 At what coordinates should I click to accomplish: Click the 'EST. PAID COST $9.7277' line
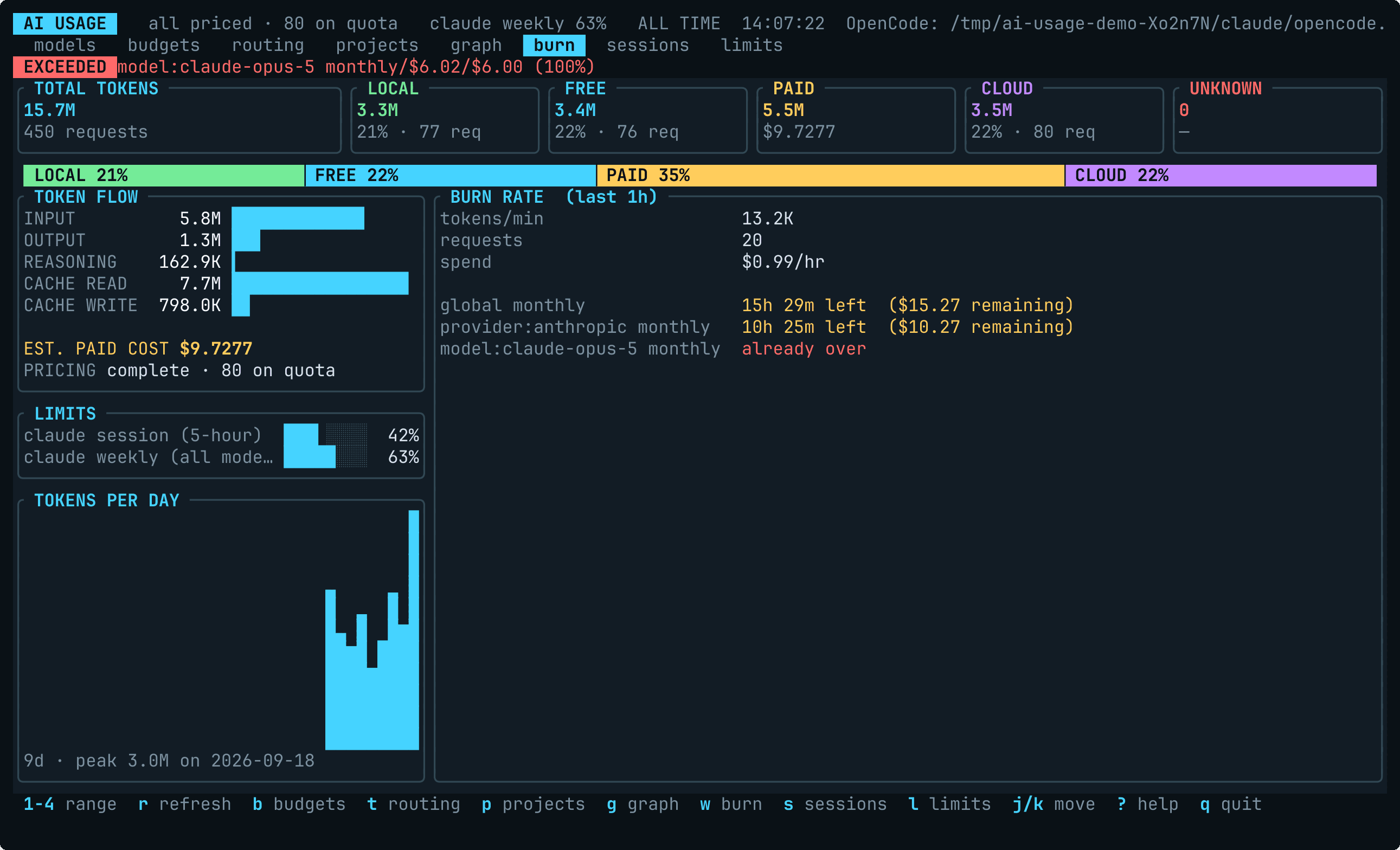tap(138, 349)
